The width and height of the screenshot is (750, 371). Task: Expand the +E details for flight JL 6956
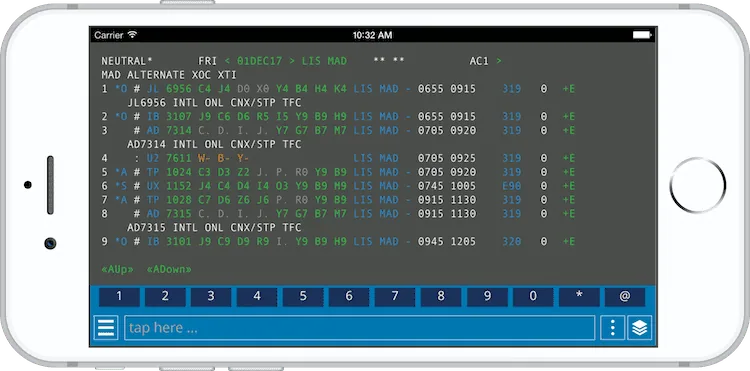pos(569,89)
